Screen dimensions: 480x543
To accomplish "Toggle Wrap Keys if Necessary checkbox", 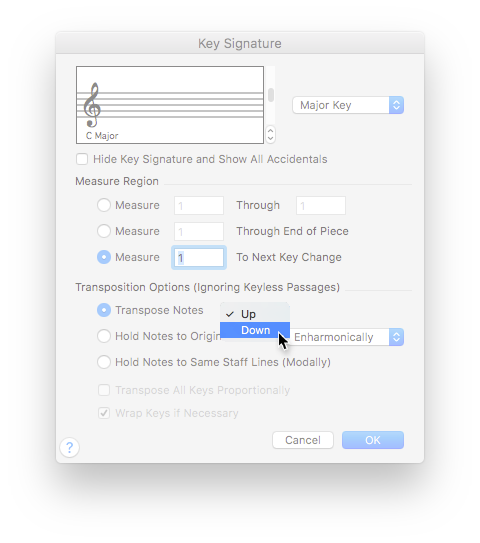I will click(x=104, y=413).
